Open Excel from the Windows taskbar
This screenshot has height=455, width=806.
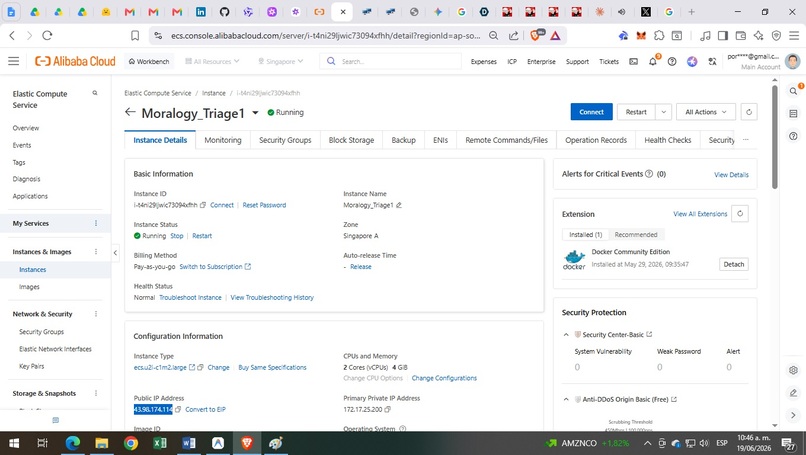160,443
